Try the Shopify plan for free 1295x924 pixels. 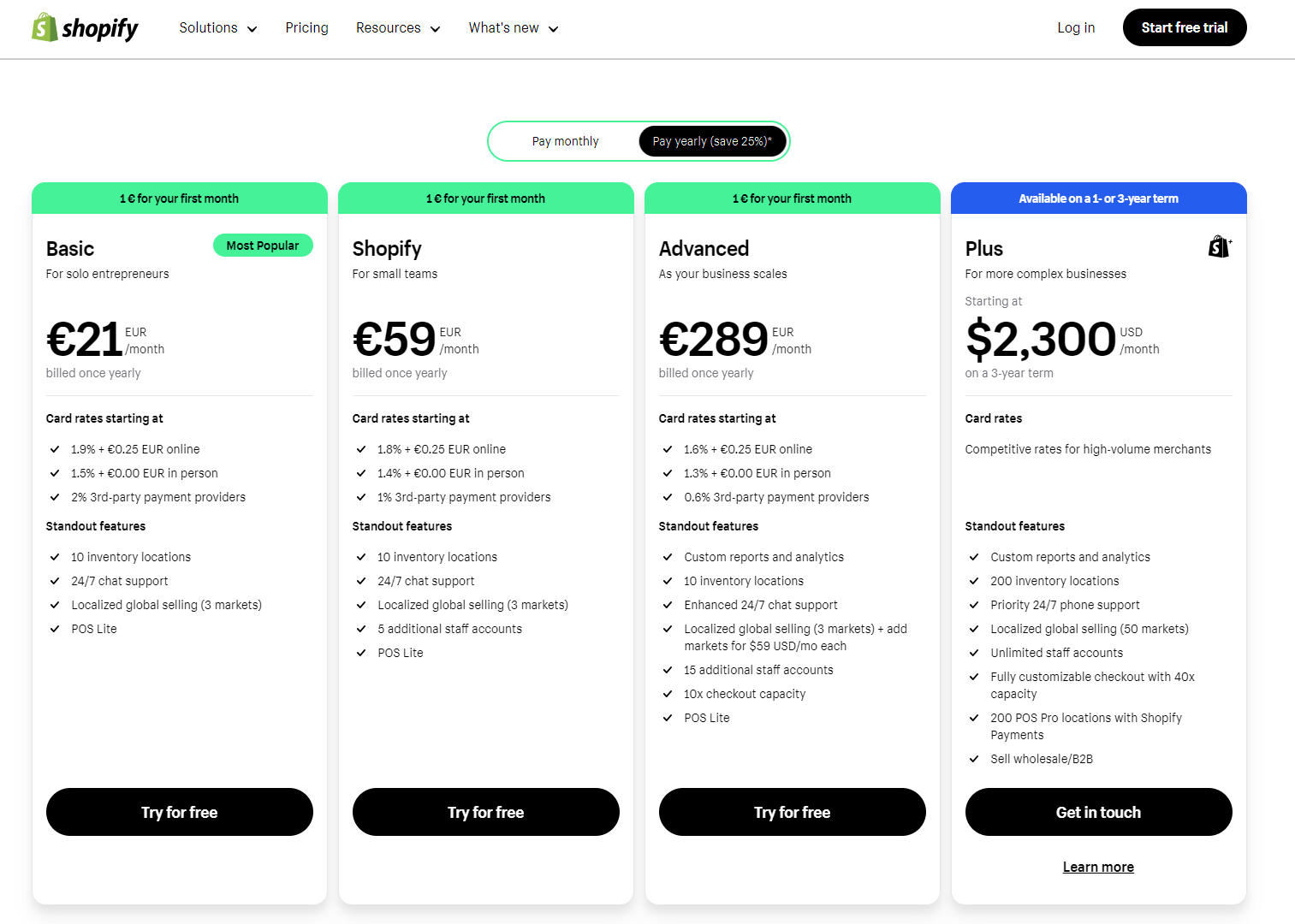pos(485,812)
